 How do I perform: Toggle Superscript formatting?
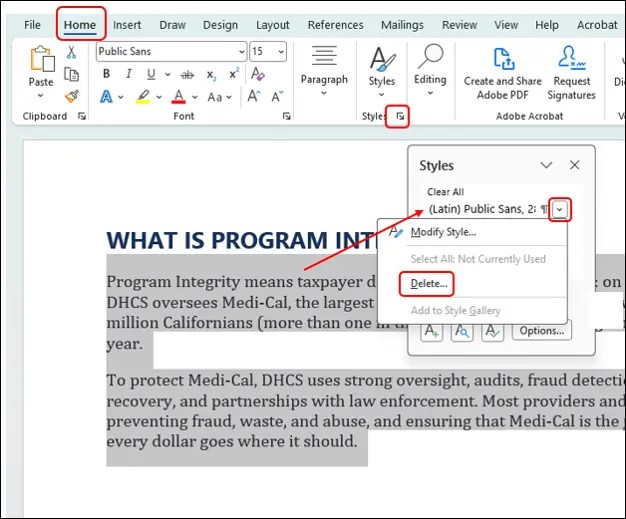tap(234, 73)
